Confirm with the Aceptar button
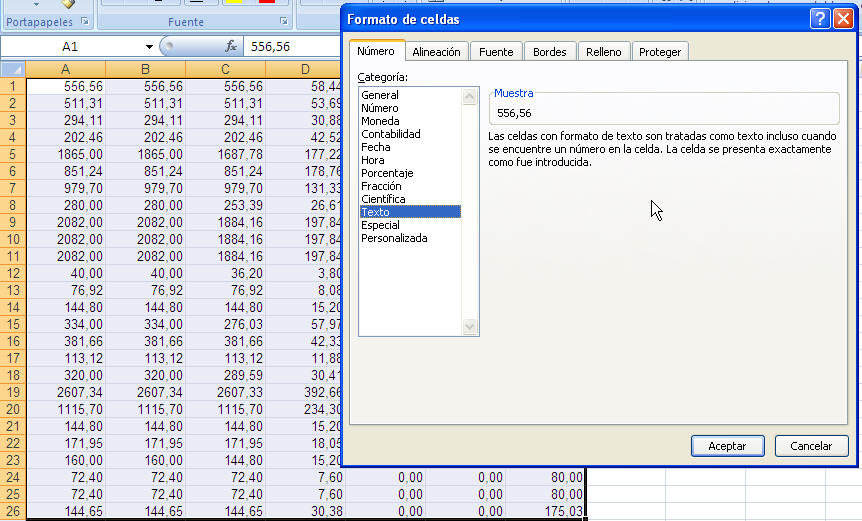The height and width of the screenshot is (521, 862). (x=727, y=446)
